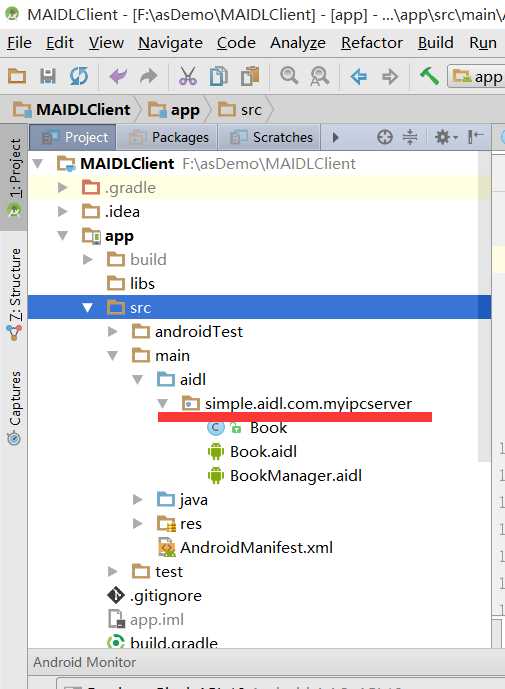Click the src breadcrumb in navigation bar

click(240, 109)
